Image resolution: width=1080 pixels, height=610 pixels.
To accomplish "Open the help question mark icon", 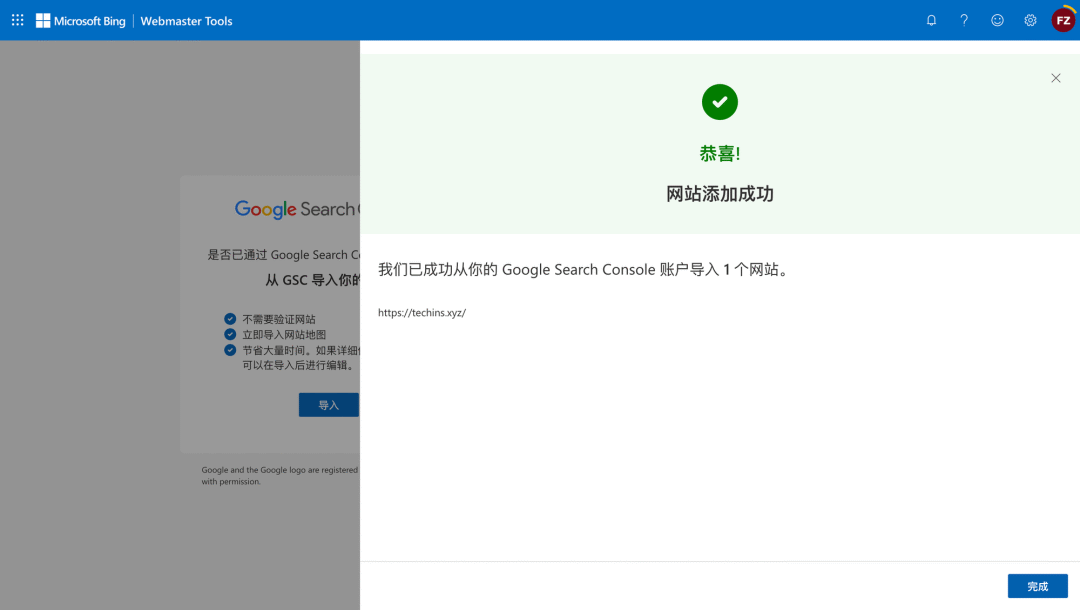I will (964, 21).
